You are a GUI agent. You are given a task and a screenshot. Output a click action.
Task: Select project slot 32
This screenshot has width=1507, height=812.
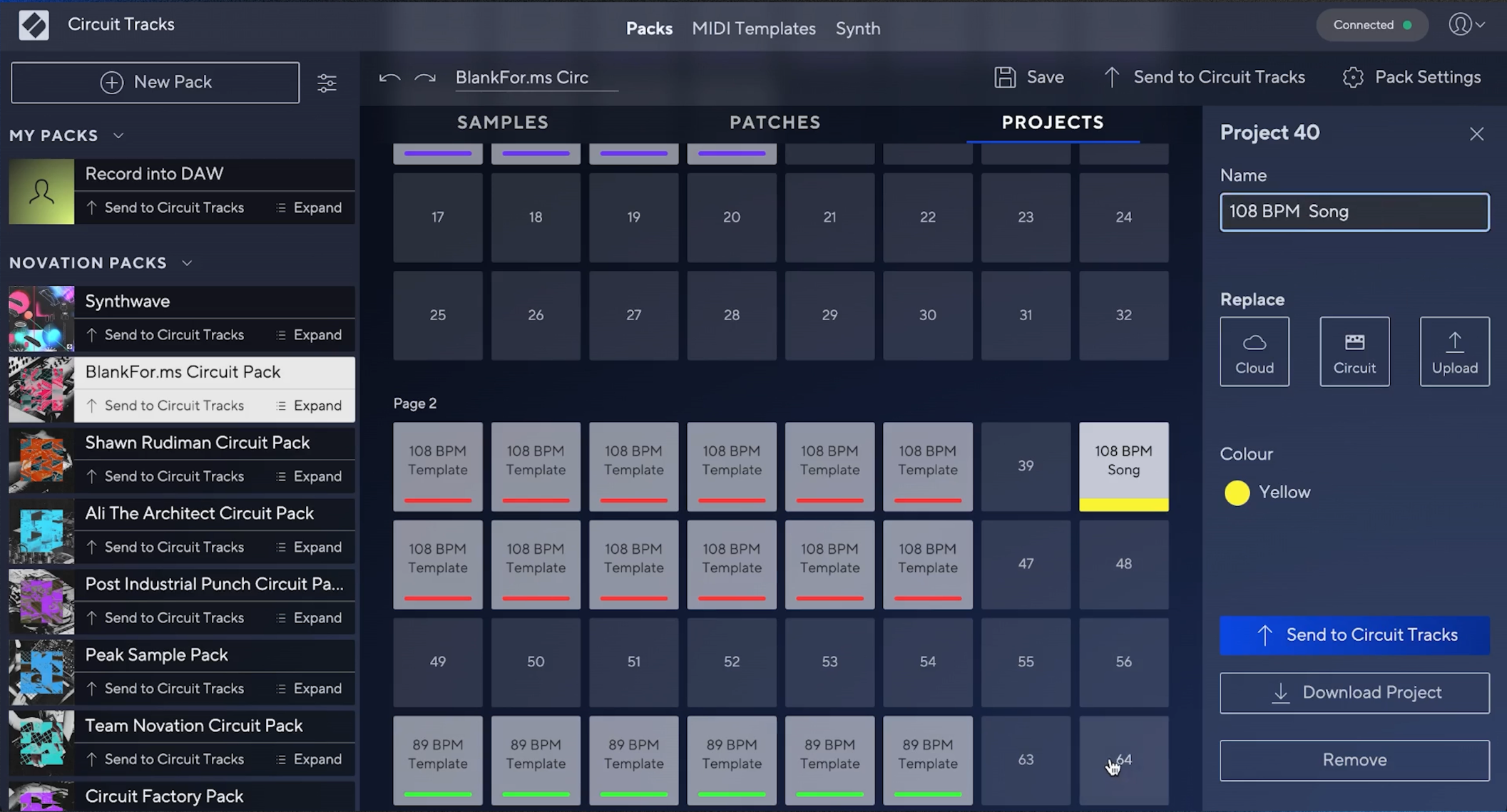(1123, 316)
